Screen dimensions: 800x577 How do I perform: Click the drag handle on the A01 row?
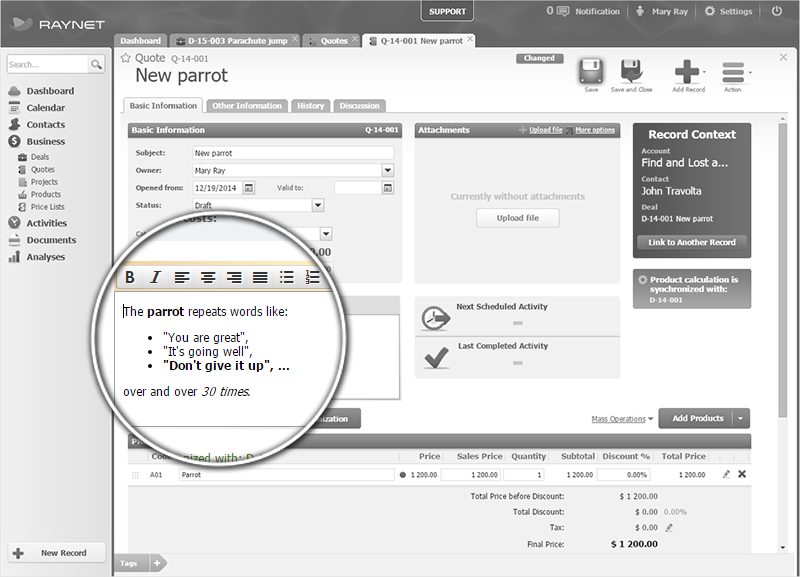point(135,475)
